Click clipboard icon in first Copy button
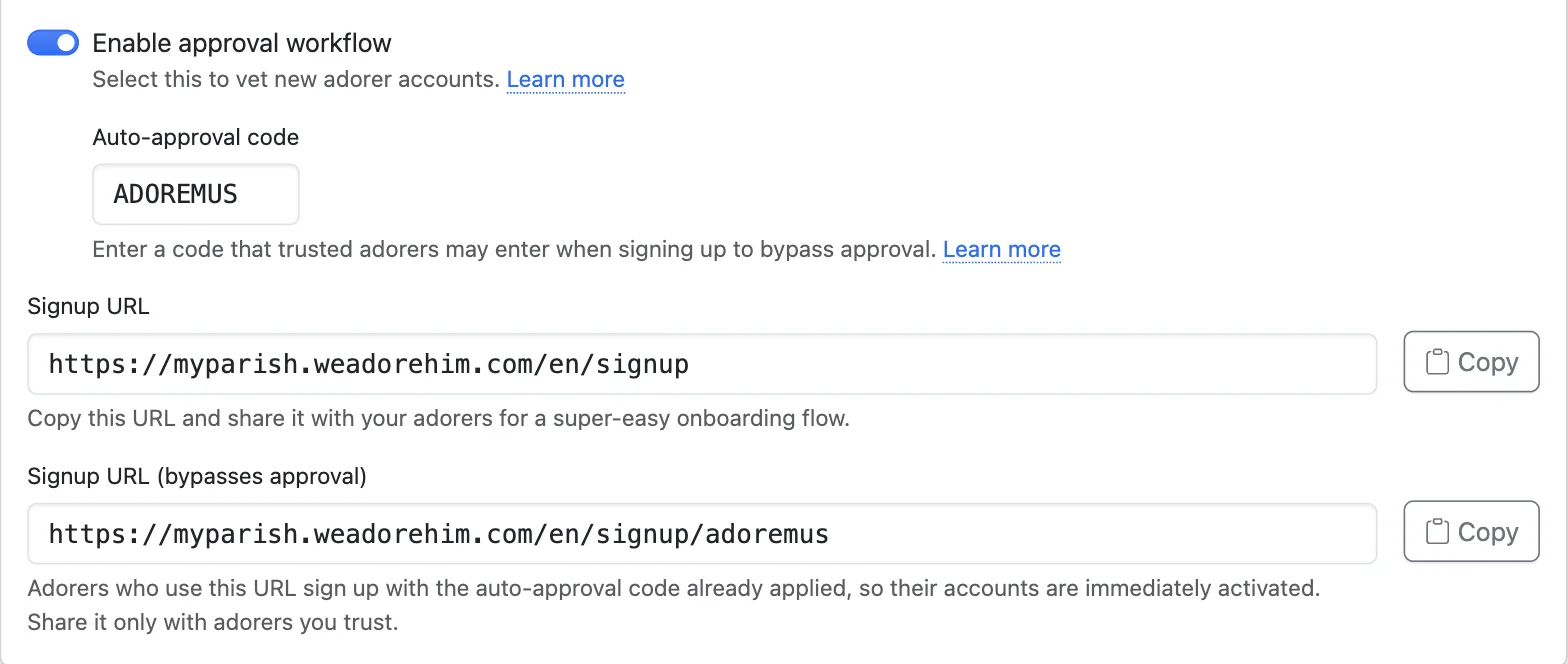The width and height of the screenshot is (1568, 664). pos(1437,362)
